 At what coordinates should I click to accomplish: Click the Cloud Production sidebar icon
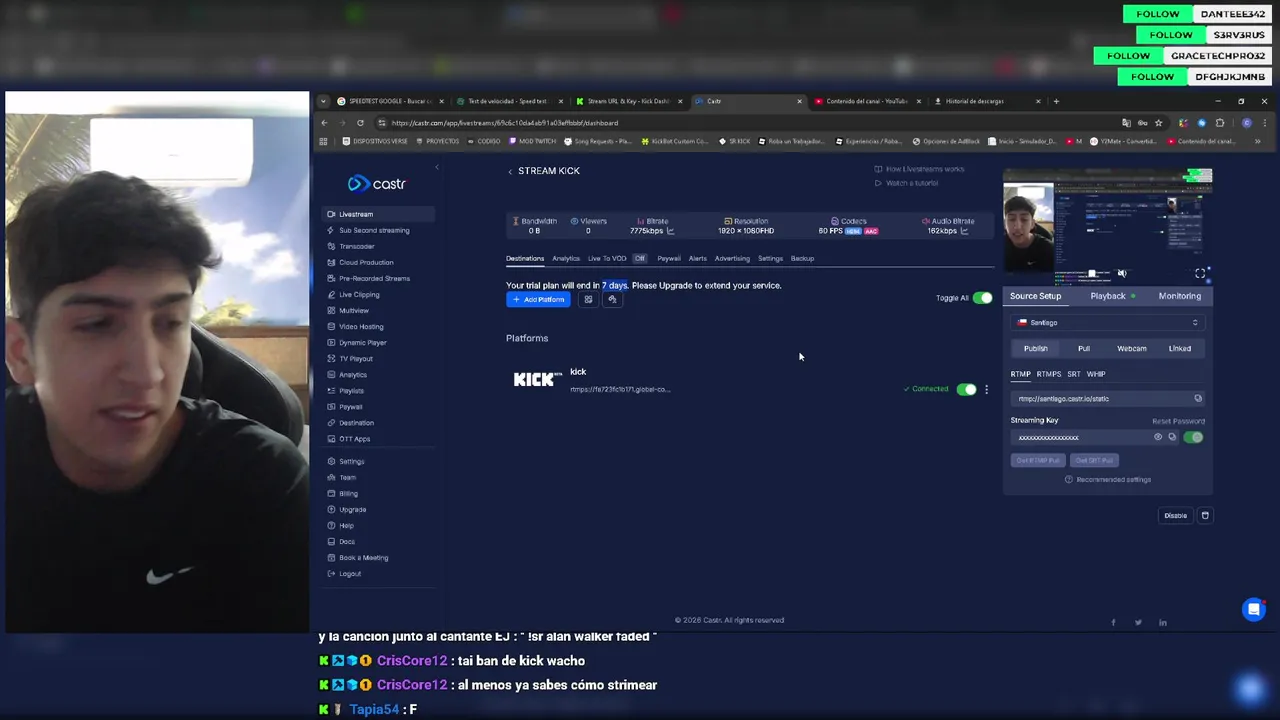tap(331, 262)
